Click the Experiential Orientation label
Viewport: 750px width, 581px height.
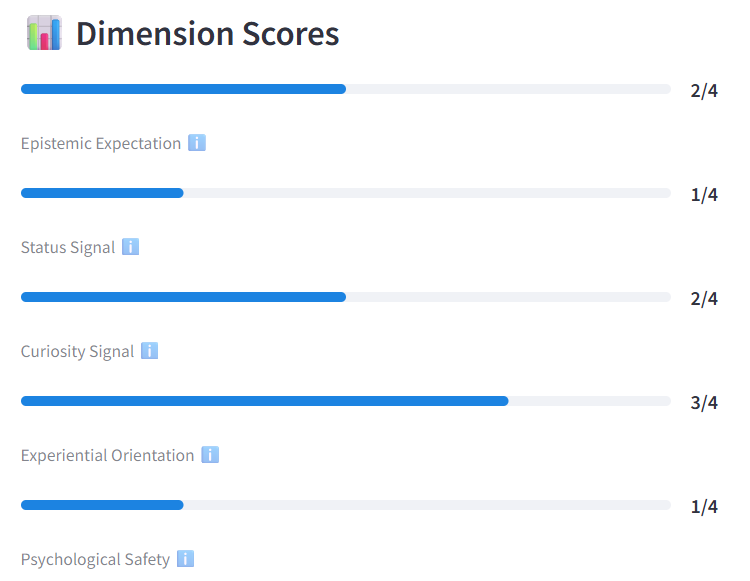coord(108,455)
